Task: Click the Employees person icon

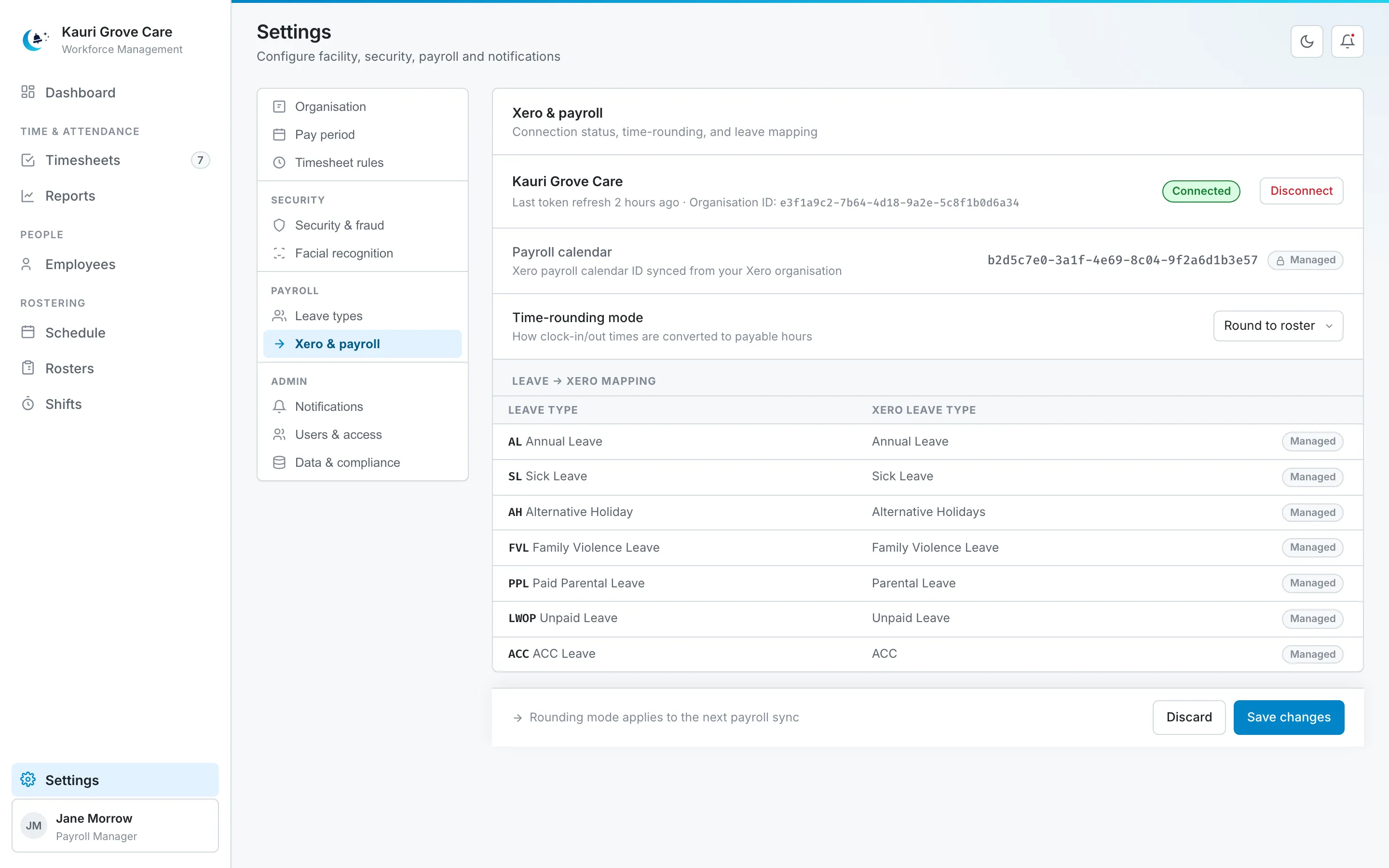Action: coord(27,264)
